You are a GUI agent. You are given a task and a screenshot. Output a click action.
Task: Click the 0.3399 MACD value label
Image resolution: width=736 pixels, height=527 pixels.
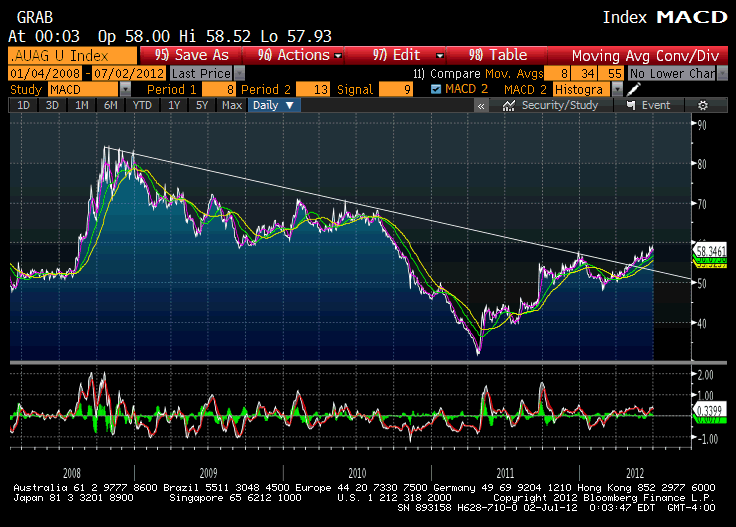[710, 411]
